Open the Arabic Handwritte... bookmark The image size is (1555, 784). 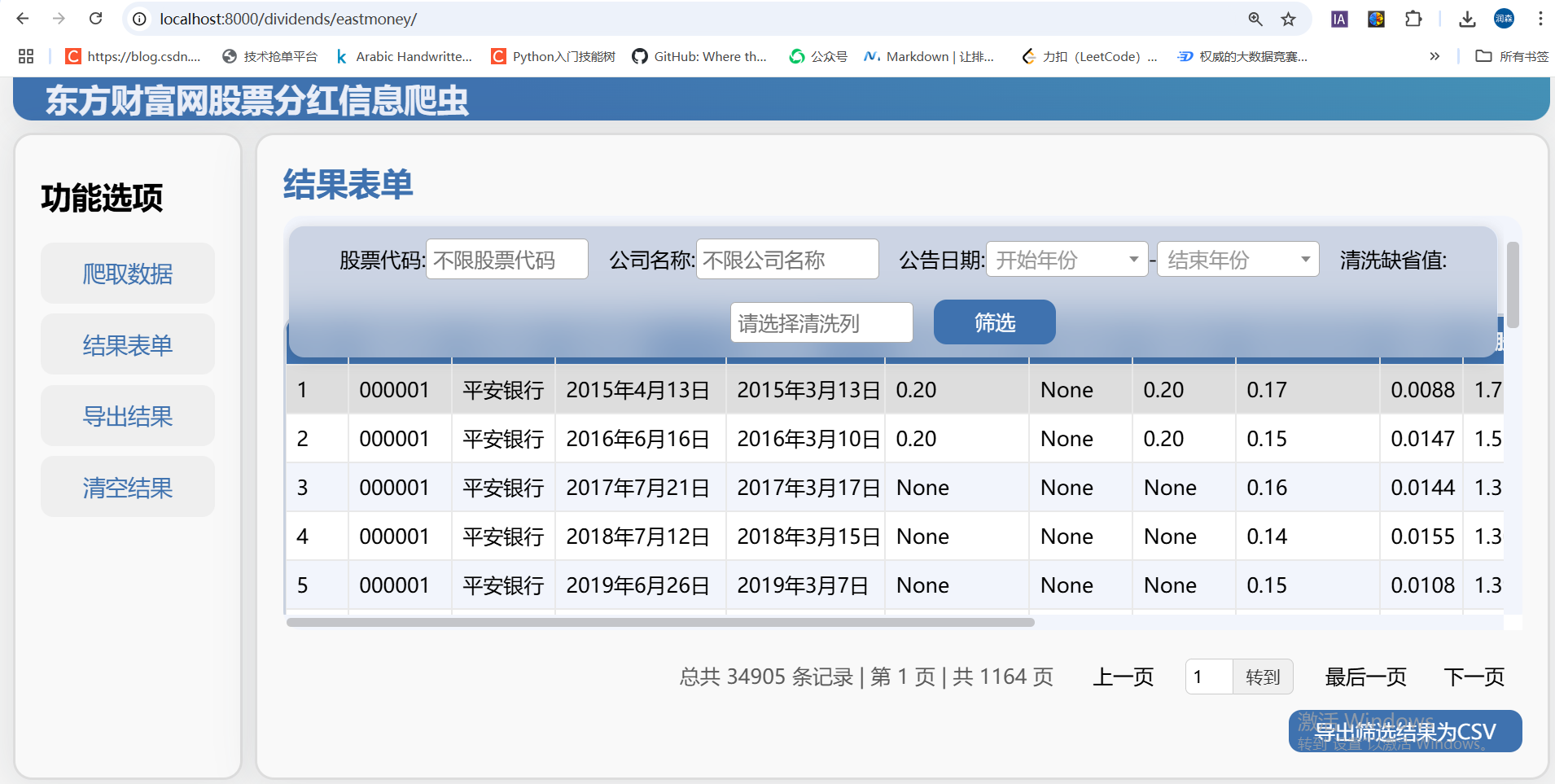click(x=404, y=56)
